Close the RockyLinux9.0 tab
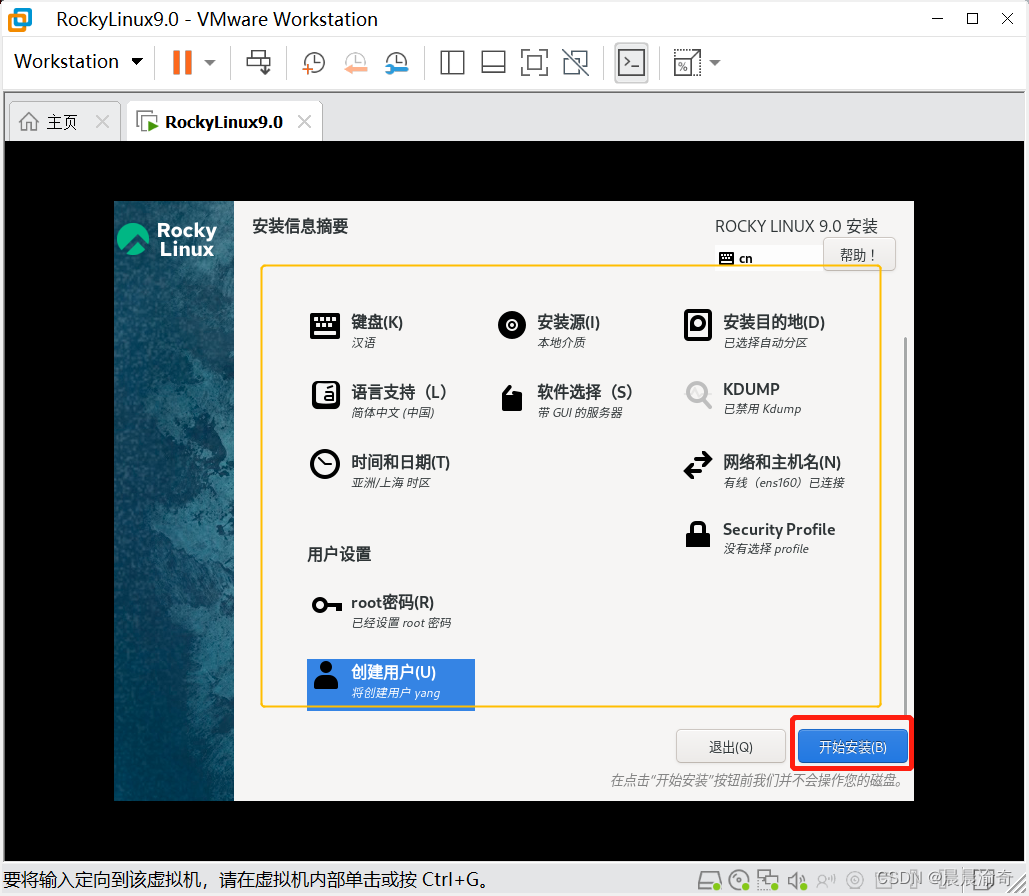The width and height of the screenshot is (1029, 896). point(304,121)
